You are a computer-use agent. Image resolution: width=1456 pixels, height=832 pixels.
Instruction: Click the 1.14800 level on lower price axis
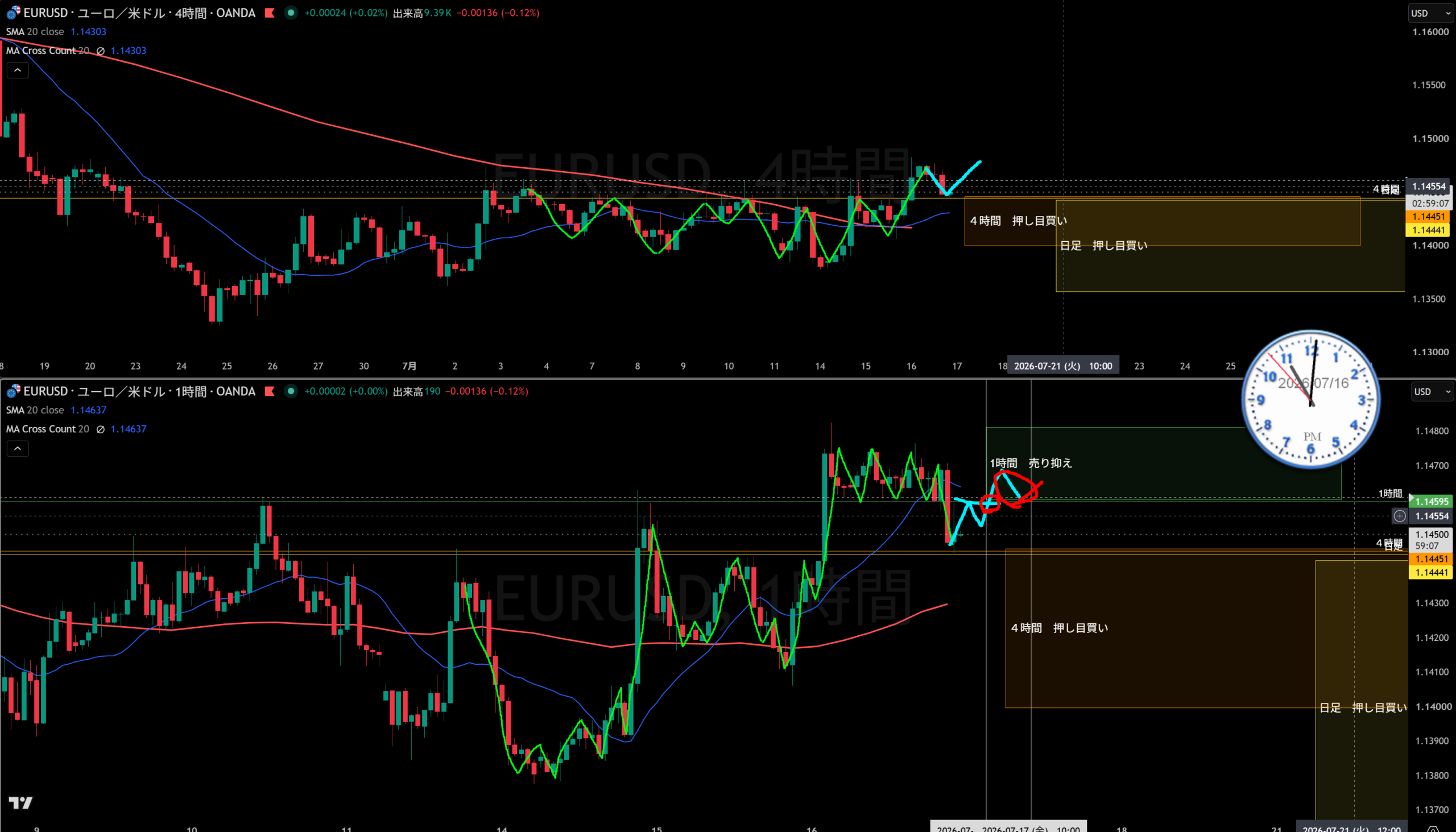point(1432,432)
